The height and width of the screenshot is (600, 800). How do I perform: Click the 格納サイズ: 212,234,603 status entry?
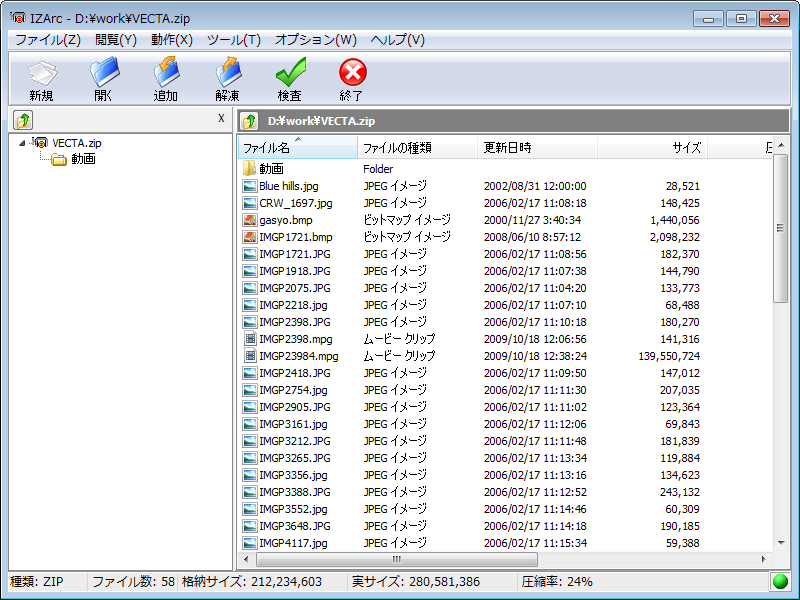coord(252,582)
